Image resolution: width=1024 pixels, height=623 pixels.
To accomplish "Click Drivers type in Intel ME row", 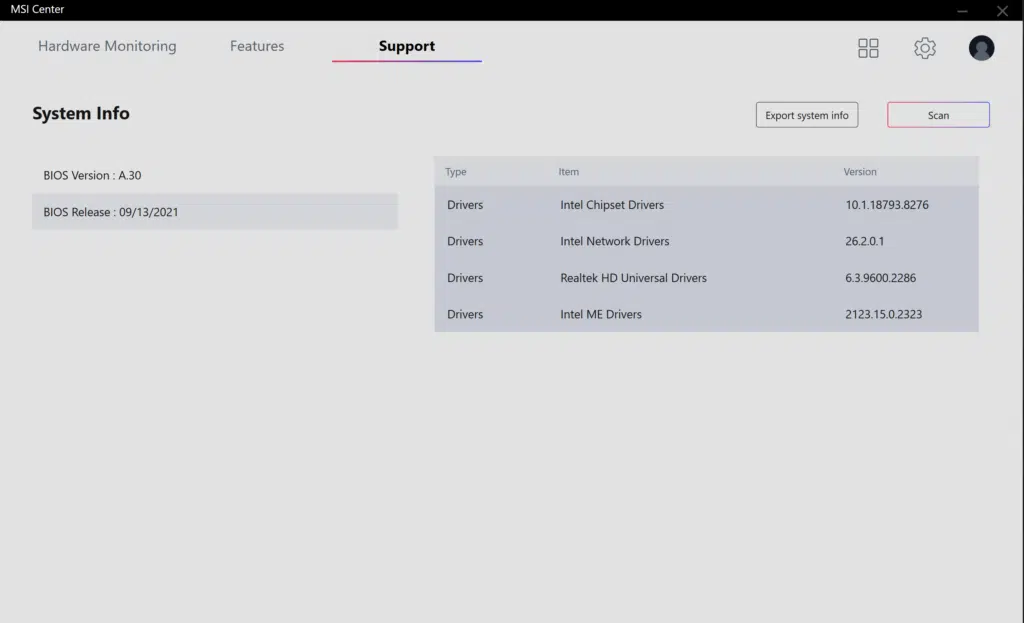I will pyautogui.click(x=465, y=314).
